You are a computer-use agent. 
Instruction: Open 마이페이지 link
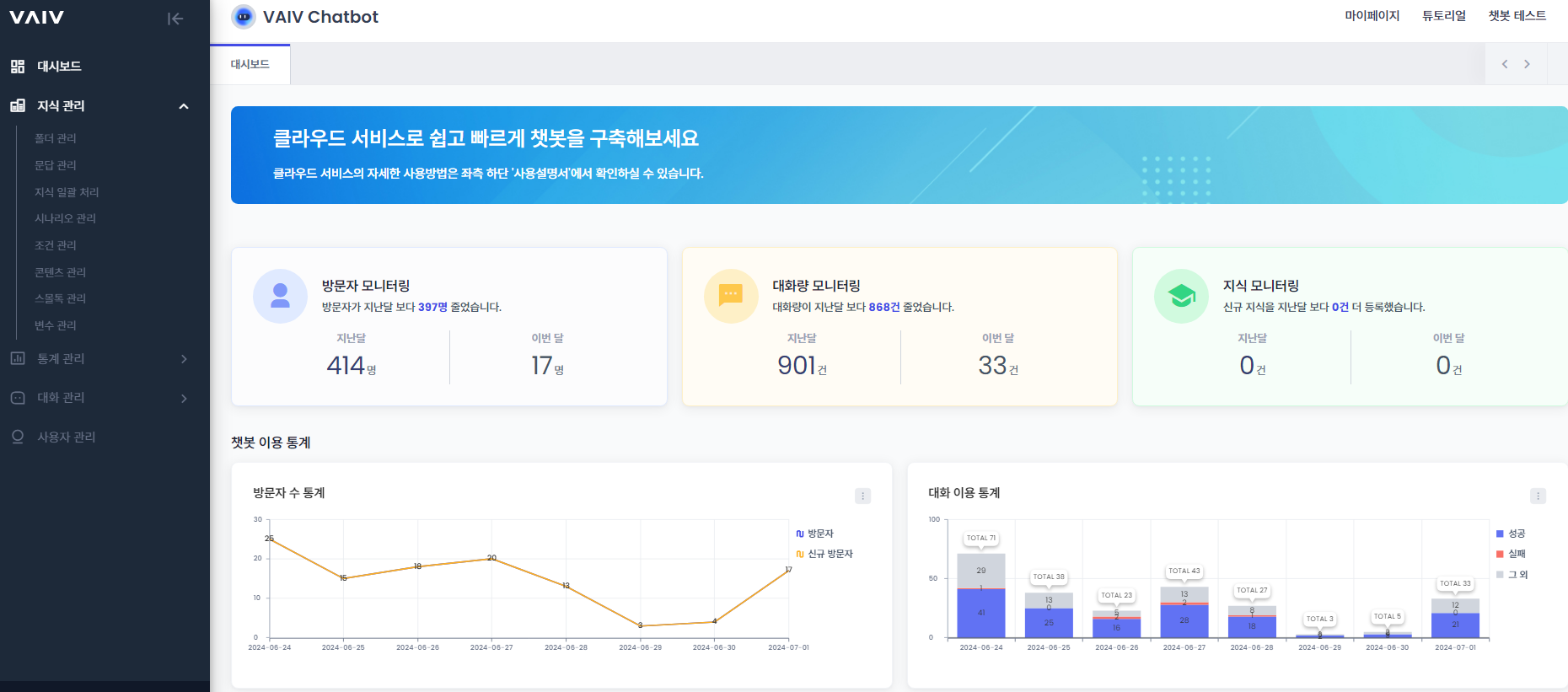click(1372, 16)
